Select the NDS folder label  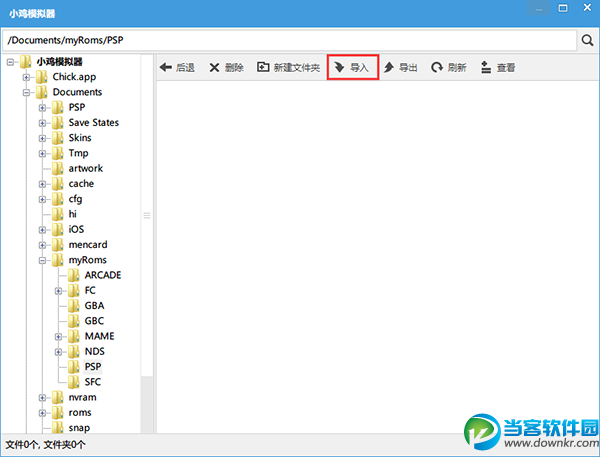pyautogui.click(x=95, y=351)
